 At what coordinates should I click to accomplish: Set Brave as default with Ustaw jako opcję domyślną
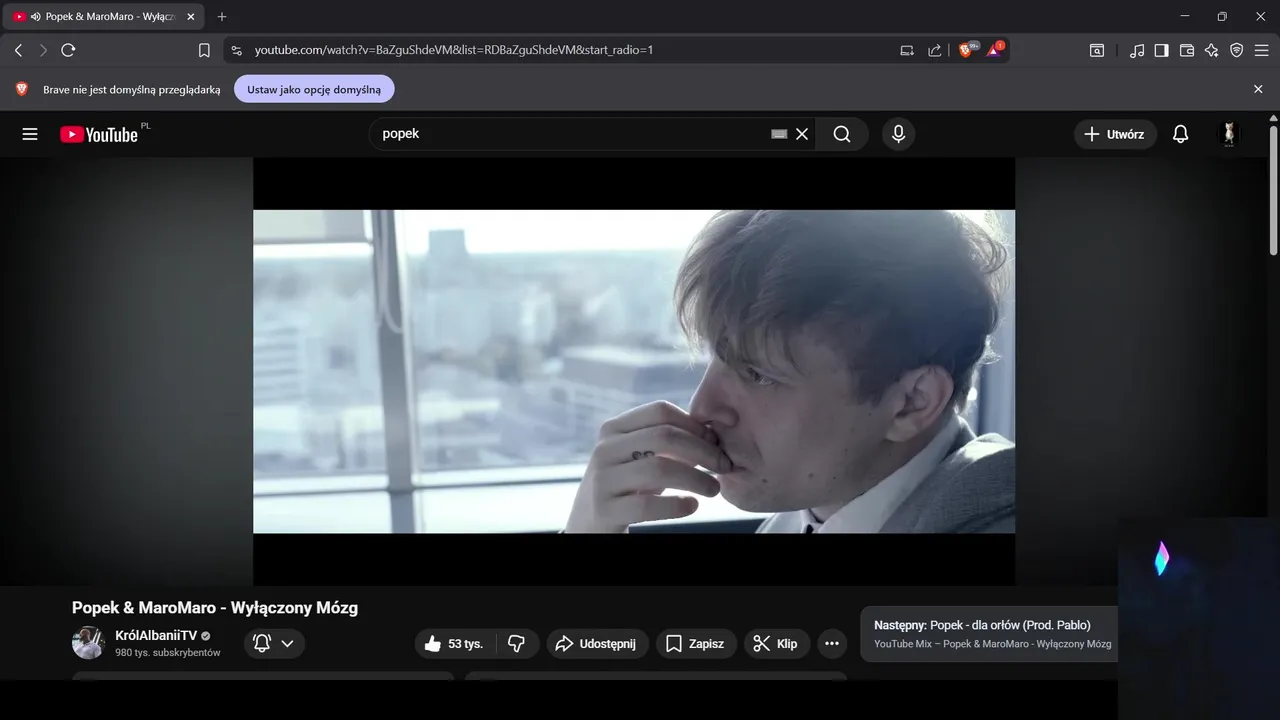point(314,89)
